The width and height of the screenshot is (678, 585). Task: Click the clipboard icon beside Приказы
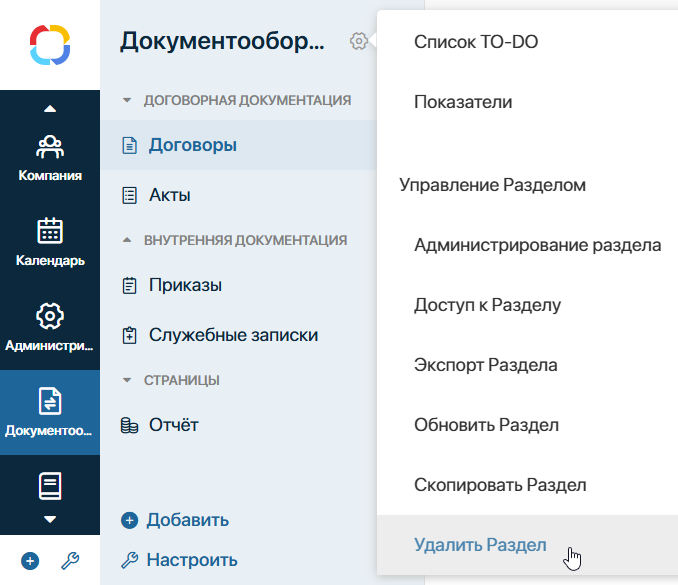pyautogui.click(x=129, y=285)
